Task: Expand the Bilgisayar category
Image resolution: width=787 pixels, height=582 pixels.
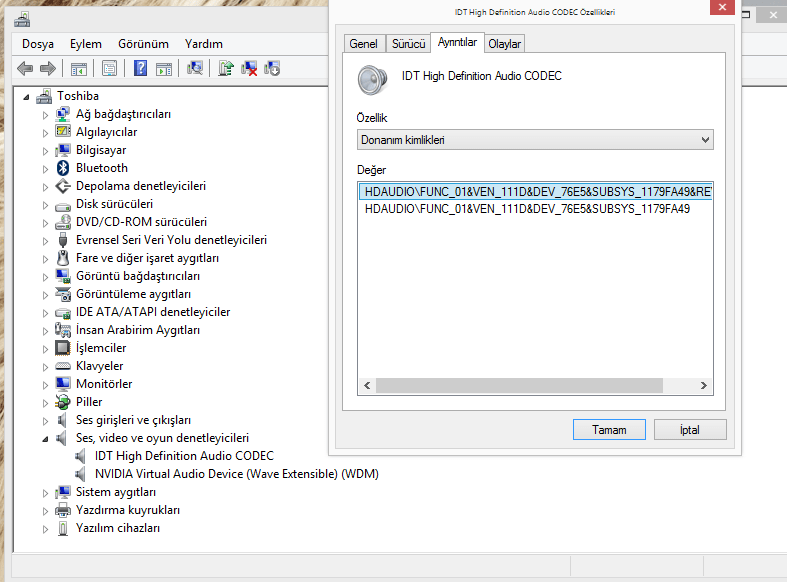Action: 45,151
